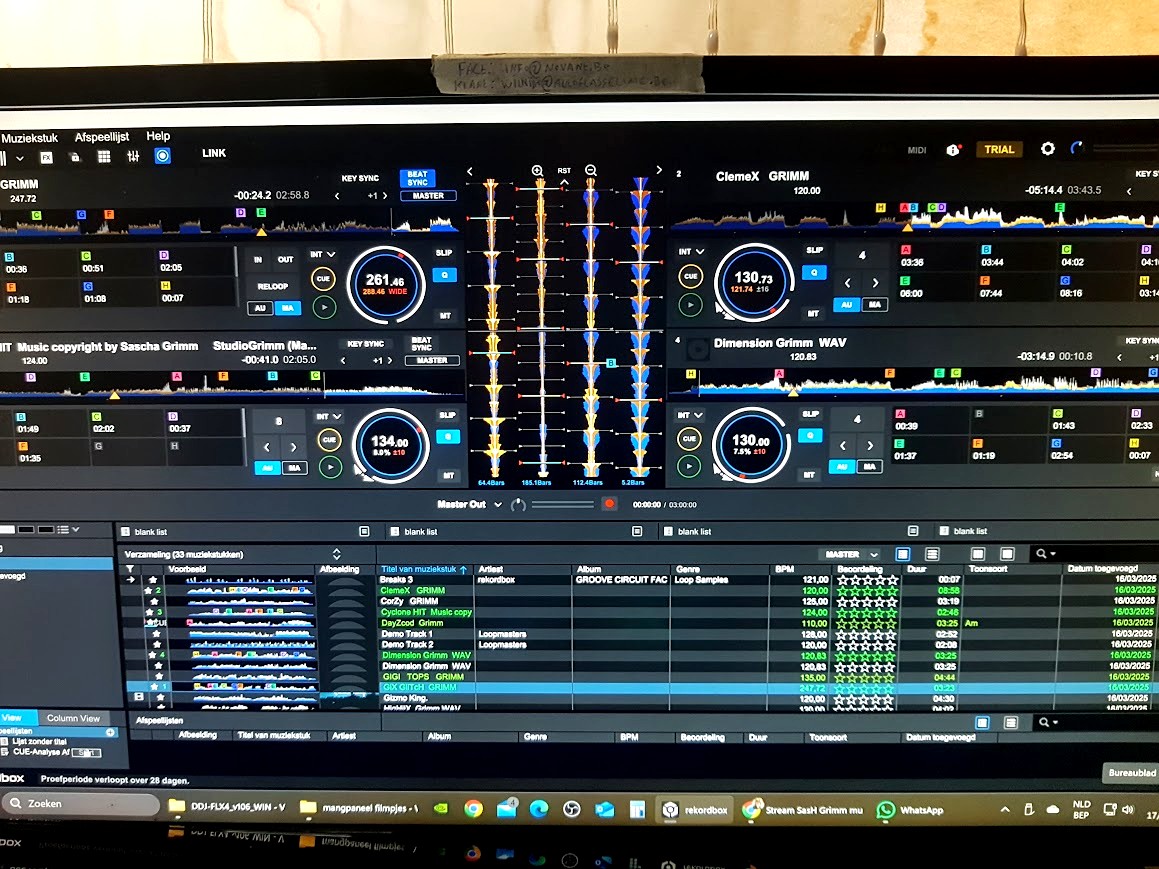This screenshot has height=869, width=1159.
Task: Open the FX panel from the toolbar
Action: point(47,157)
